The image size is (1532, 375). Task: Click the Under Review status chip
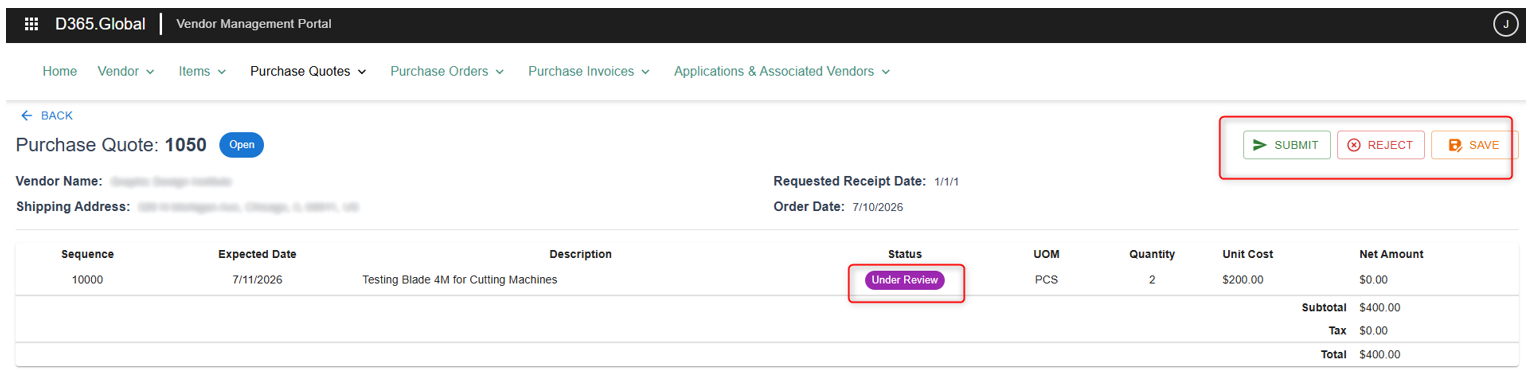(905, 280)
